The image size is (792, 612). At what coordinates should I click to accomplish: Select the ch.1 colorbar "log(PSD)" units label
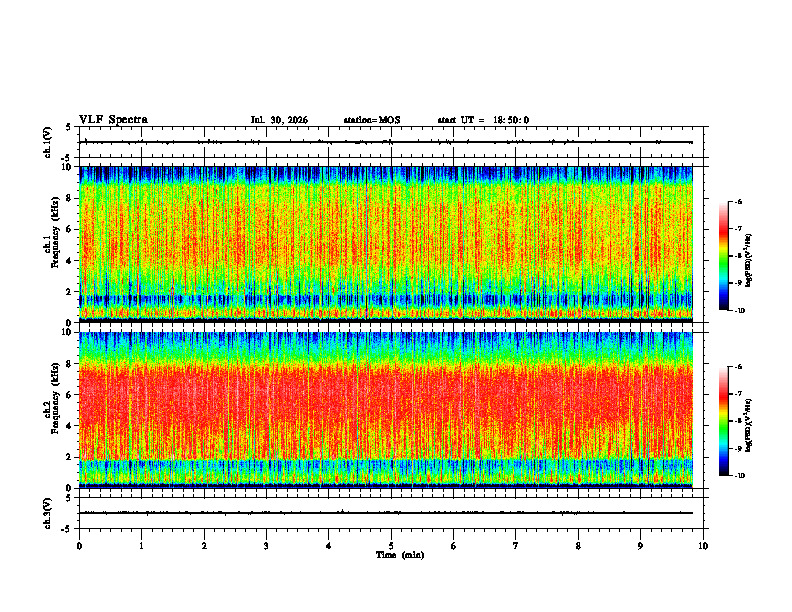pyautogui.click(x=749, y=261)
